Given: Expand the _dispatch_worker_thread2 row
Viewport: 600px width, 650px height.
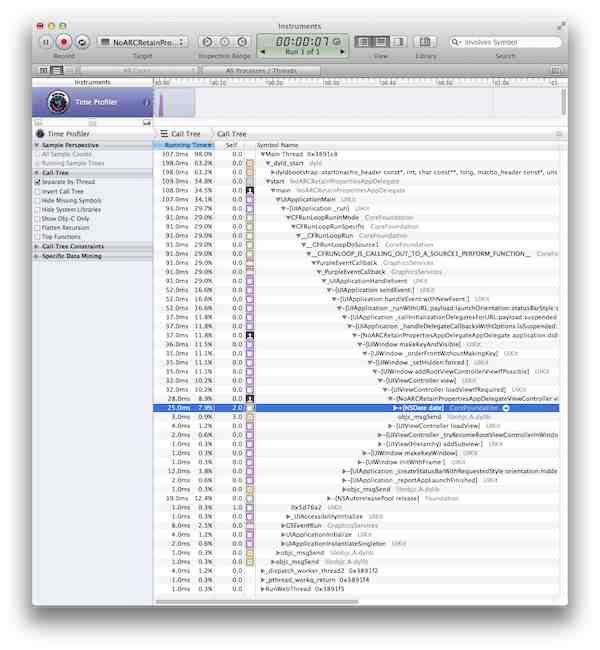Looking at the screenshot, I should pyautogui.click(x=262, y=571).
